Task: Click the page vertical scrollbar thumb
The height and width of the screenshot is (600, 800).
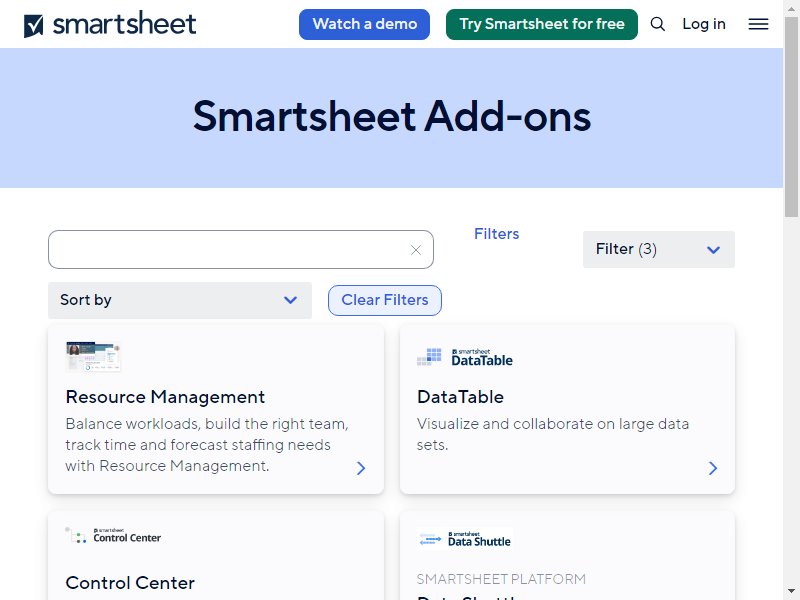Action: pyautogui.click(x=791, y=115)
